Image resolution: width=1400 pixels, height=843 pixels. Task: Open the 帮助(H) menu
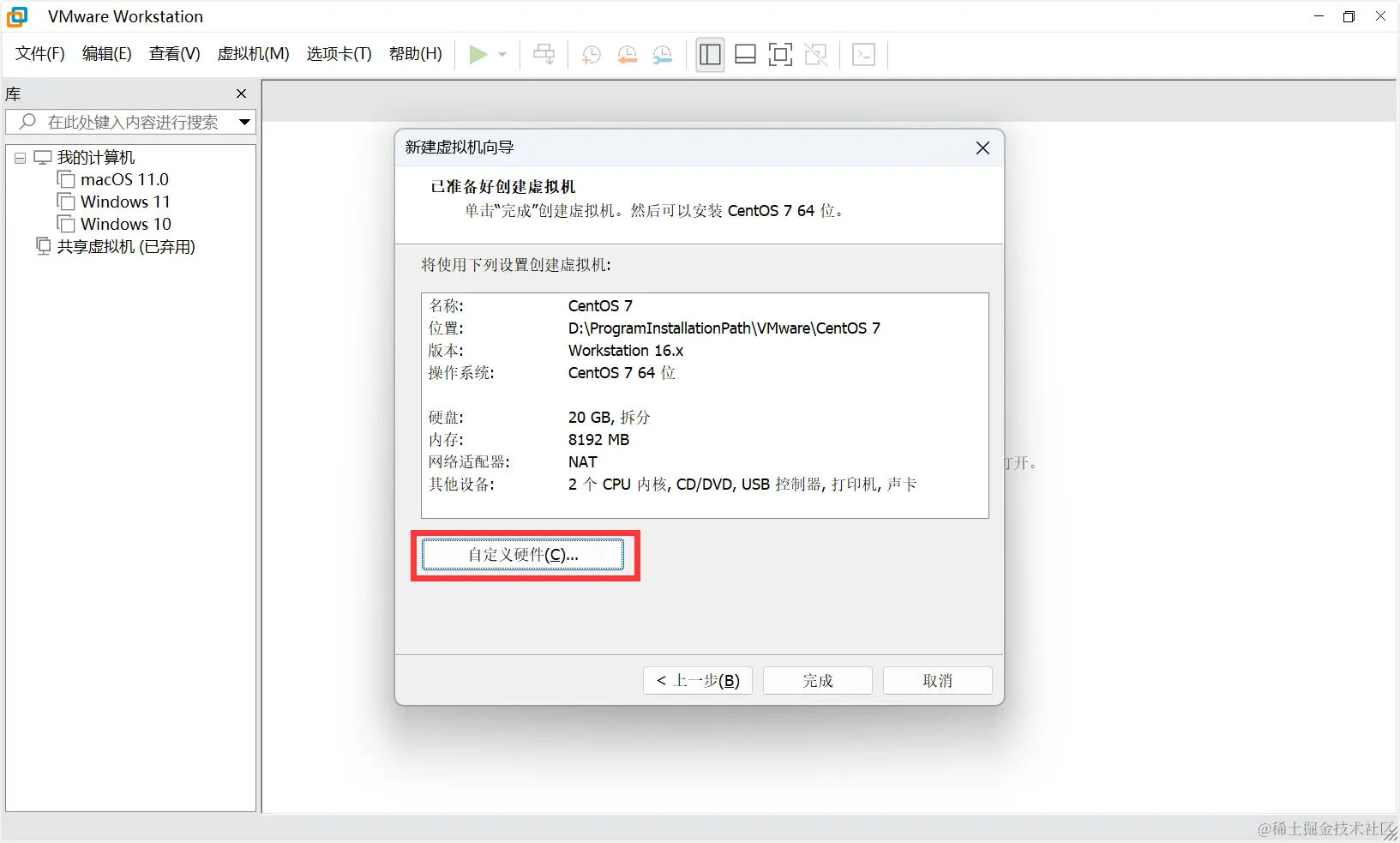point(416,54)
